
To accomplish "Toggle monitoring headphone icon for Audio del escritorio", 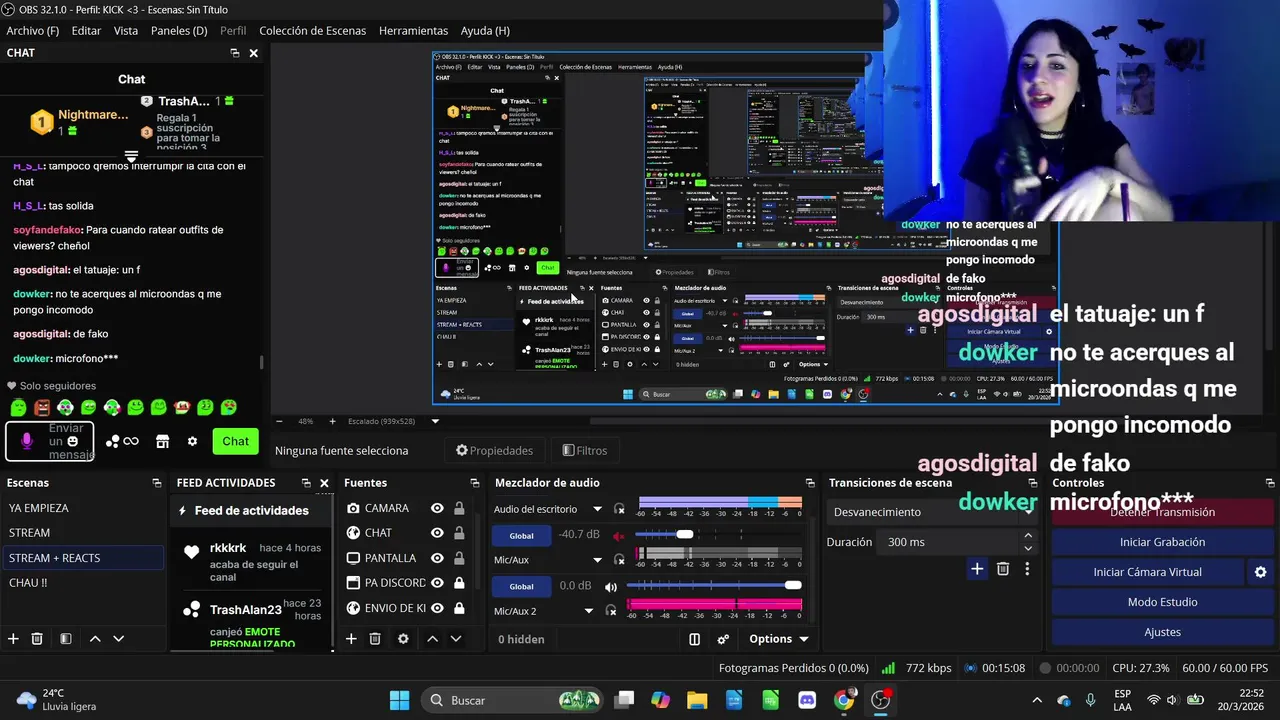I will click(619, 509).
